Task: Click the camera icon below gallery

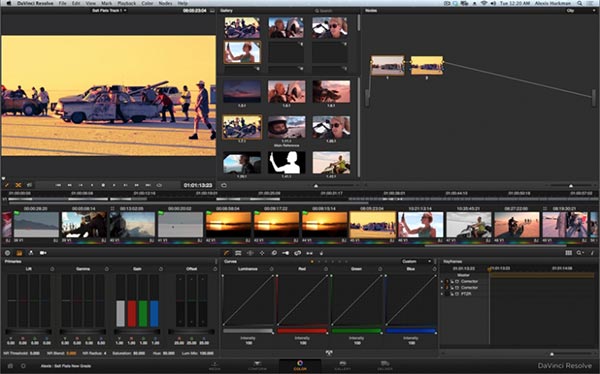Action: pos(224,185)
